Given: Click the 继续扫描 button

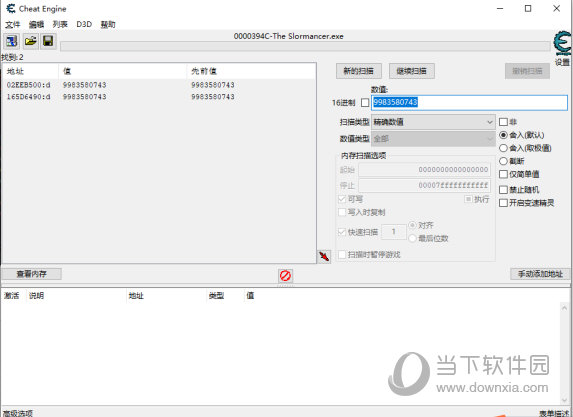Looking at the screenshot, I should pyautogui.click(x=411, y=71).
